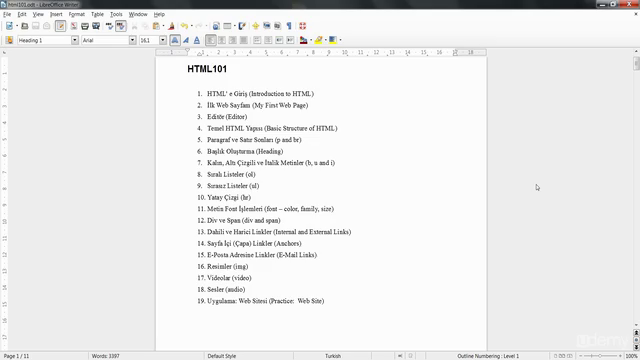Justify paragraph text
The width and height of the screenshot is (640, 360).
244,40
